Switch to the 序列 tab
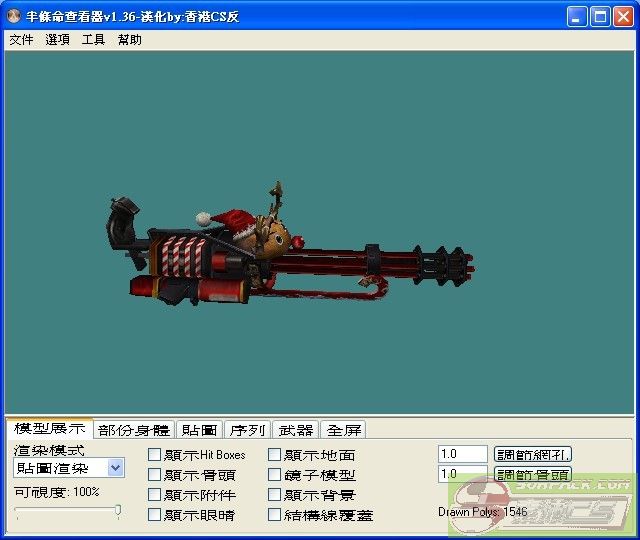Image resolution: width=640 pixels, height=540 pixels. click(x=247, y=430)
